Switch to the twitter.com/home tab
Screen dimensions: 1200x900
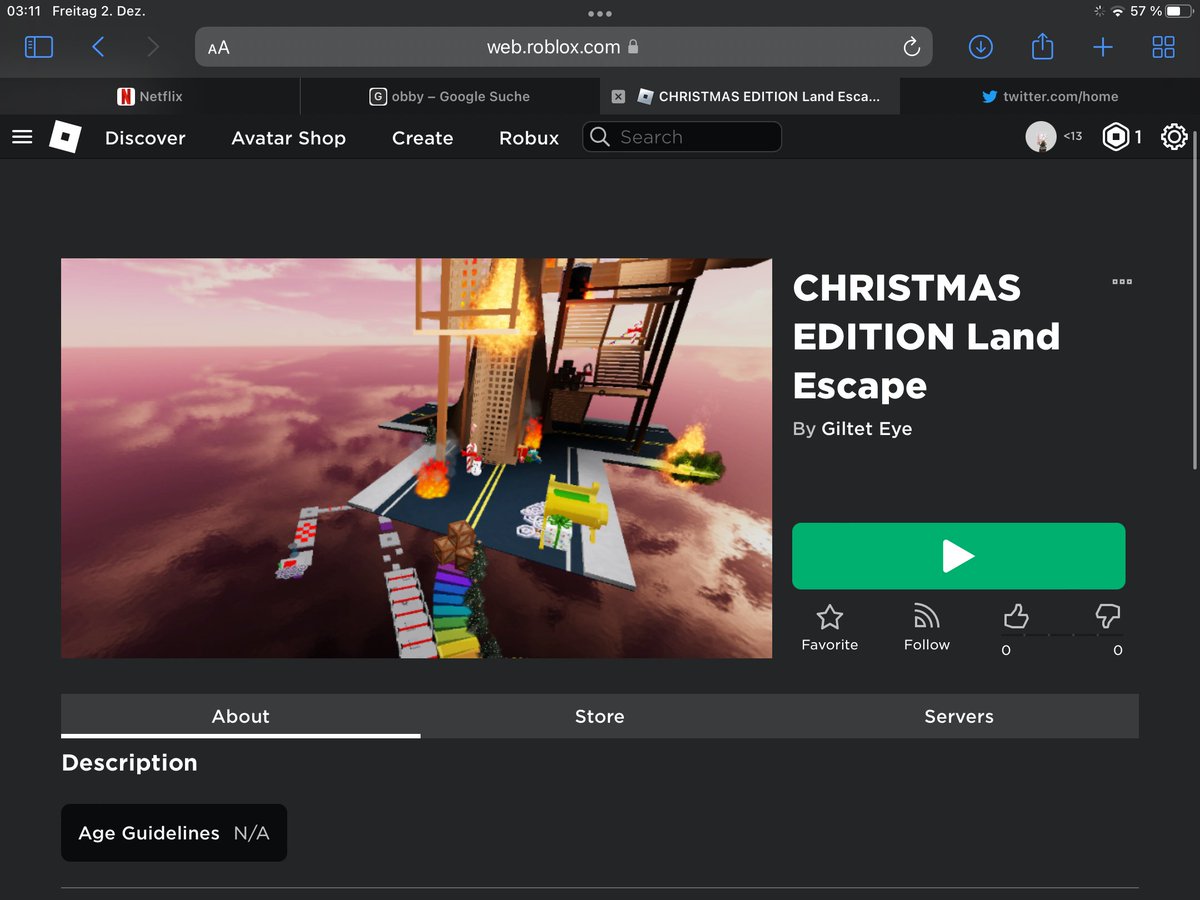(x=1050, y=97)
